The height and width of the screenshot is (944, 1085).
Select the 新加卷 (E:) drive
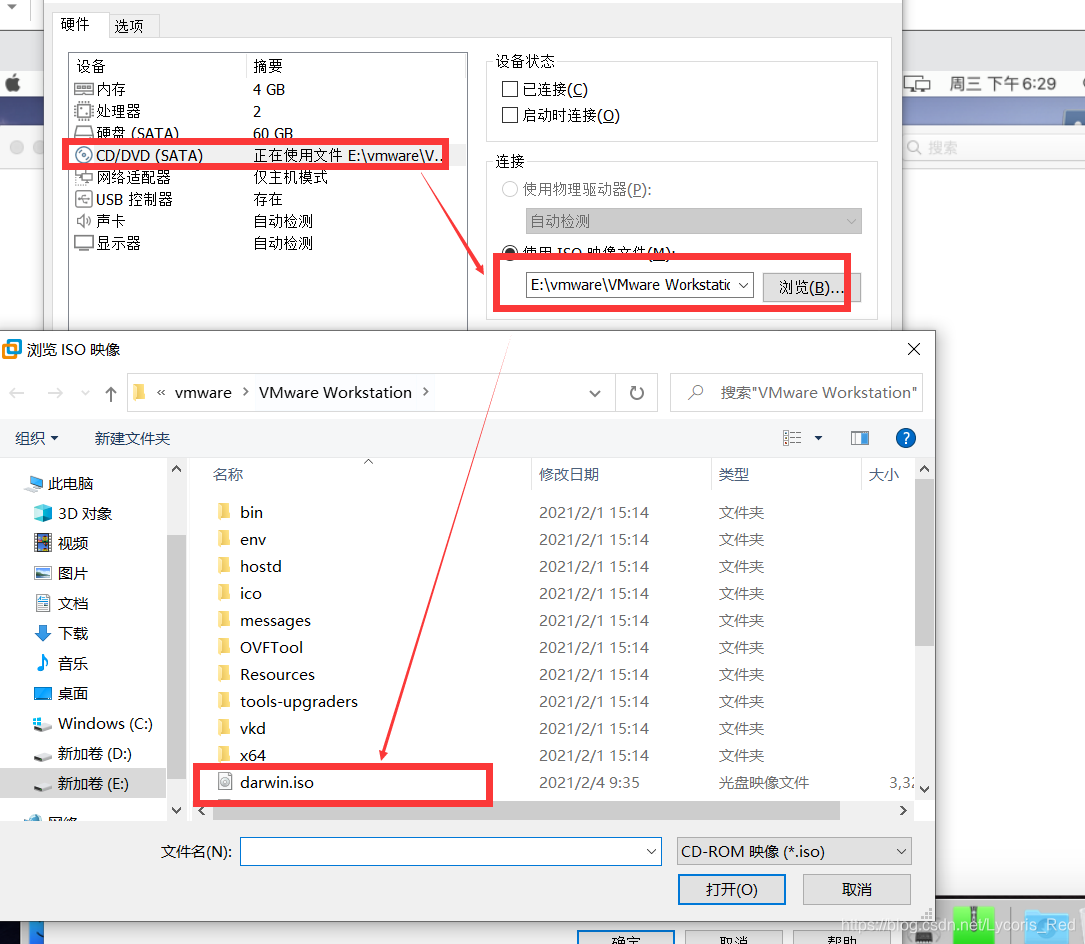[82, 784]
